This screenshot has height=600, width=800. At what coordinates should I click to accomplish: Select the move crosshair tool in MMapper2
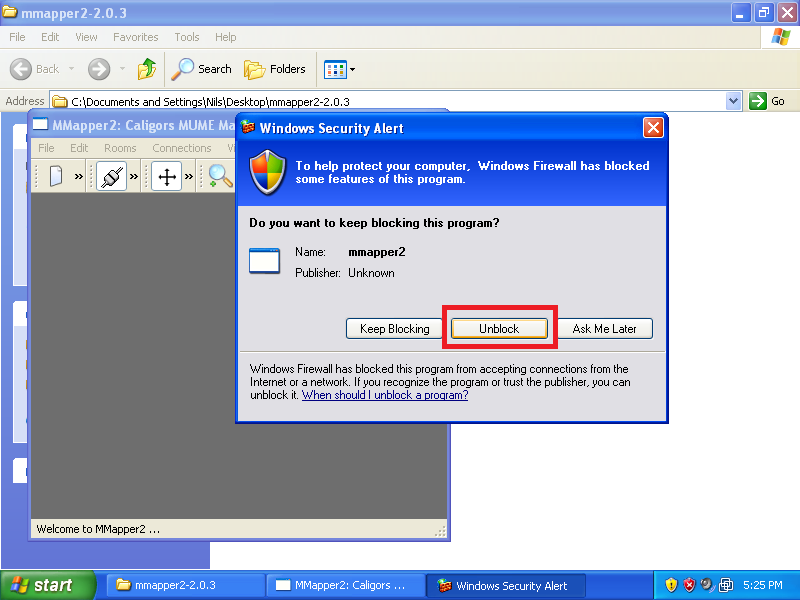(167, 177)
